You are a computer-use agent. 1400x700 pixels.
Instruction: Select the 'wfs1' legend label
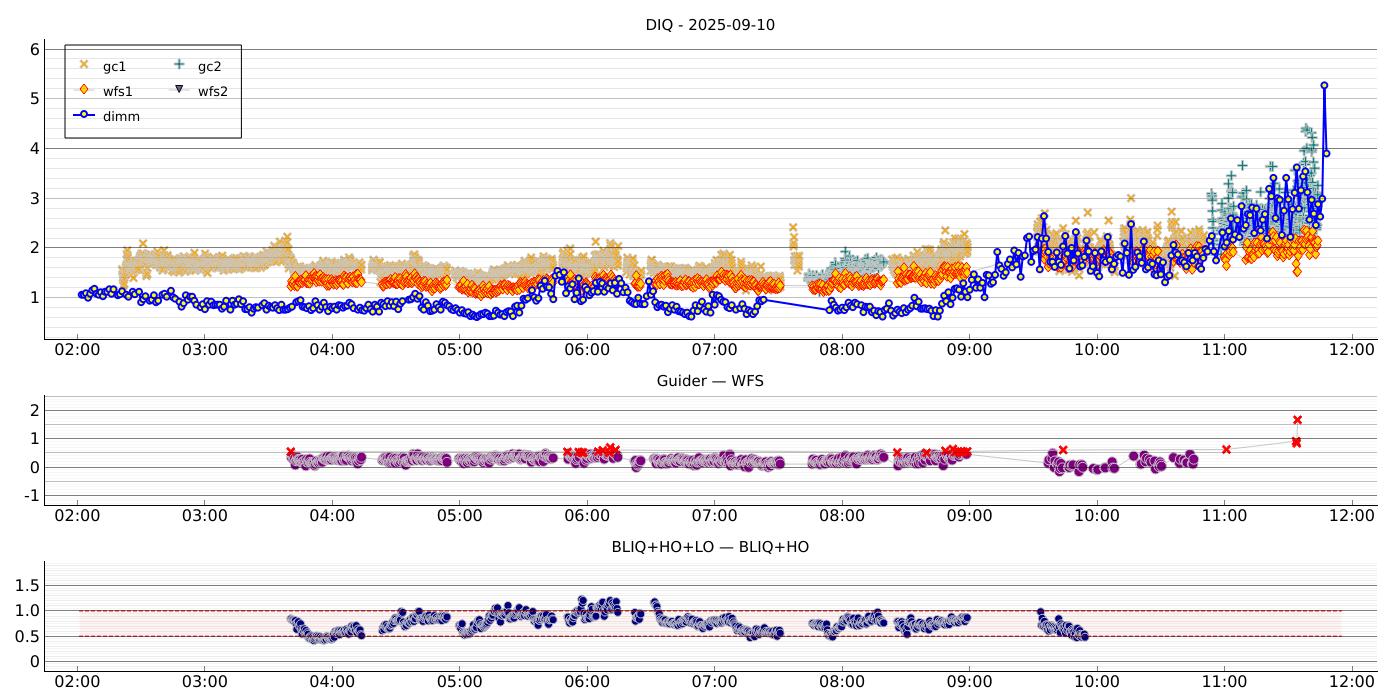118,91
